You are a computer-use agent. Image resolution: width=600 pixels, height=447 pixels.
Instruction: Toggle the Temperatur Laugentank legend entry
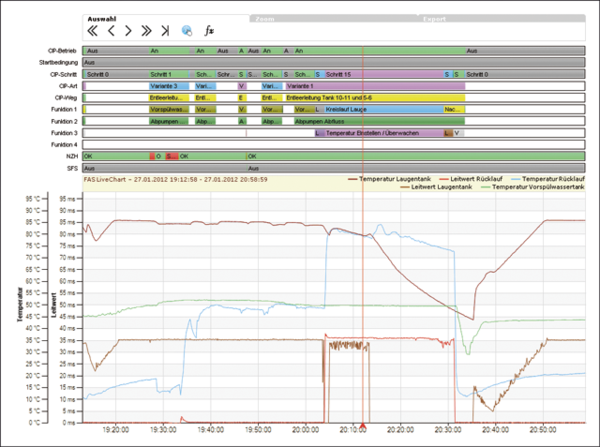[390, 179]
